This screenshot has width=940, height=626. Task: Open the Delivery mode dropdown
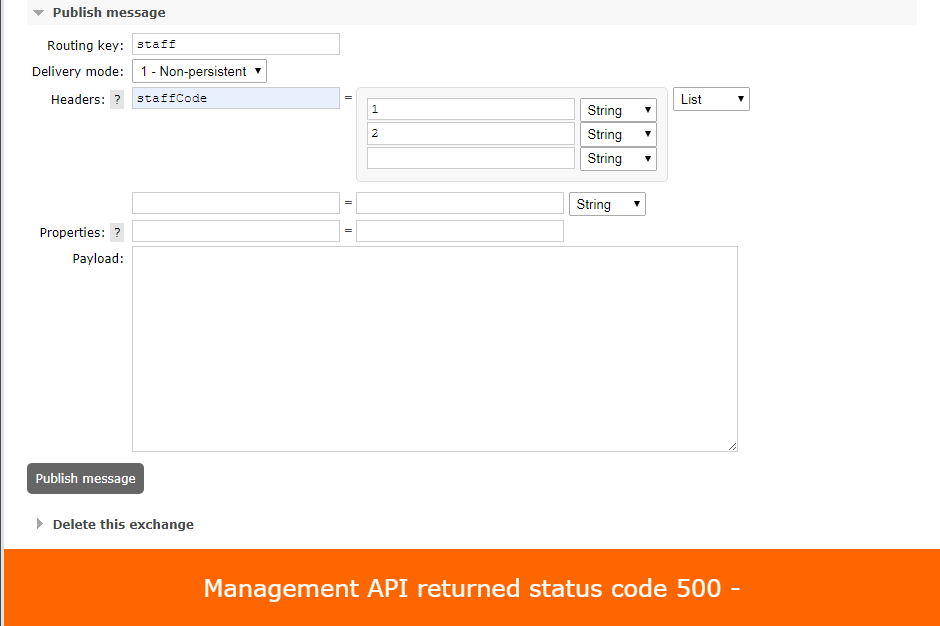point(199,71)
